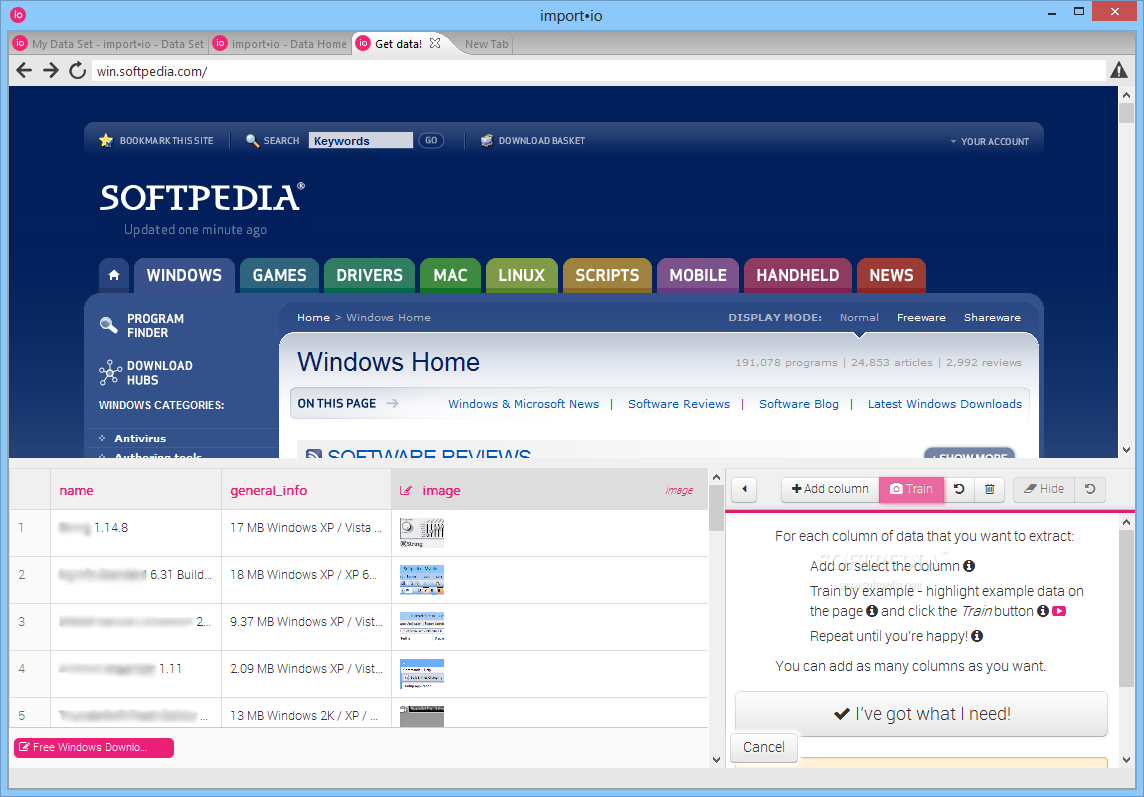Switch to My Data Set tab

click(x=109, y=44)
